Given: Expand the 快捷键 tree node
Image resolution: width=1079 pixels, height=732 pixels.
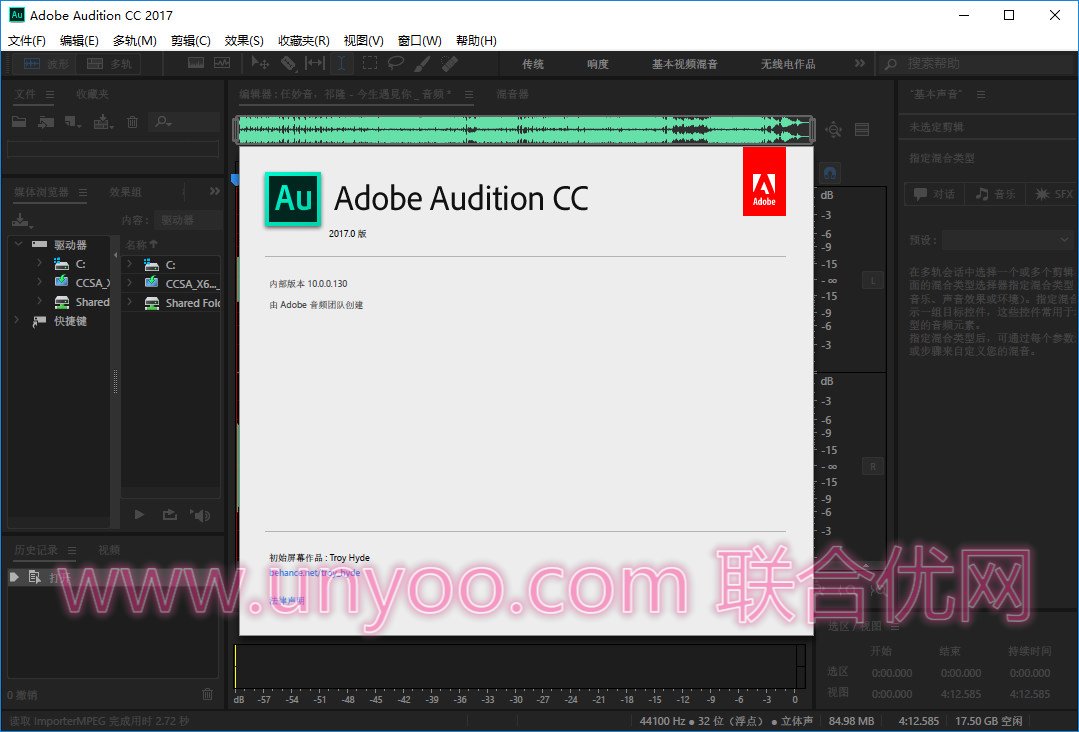Looking at the screenshot, I should (x=17, y=321).
